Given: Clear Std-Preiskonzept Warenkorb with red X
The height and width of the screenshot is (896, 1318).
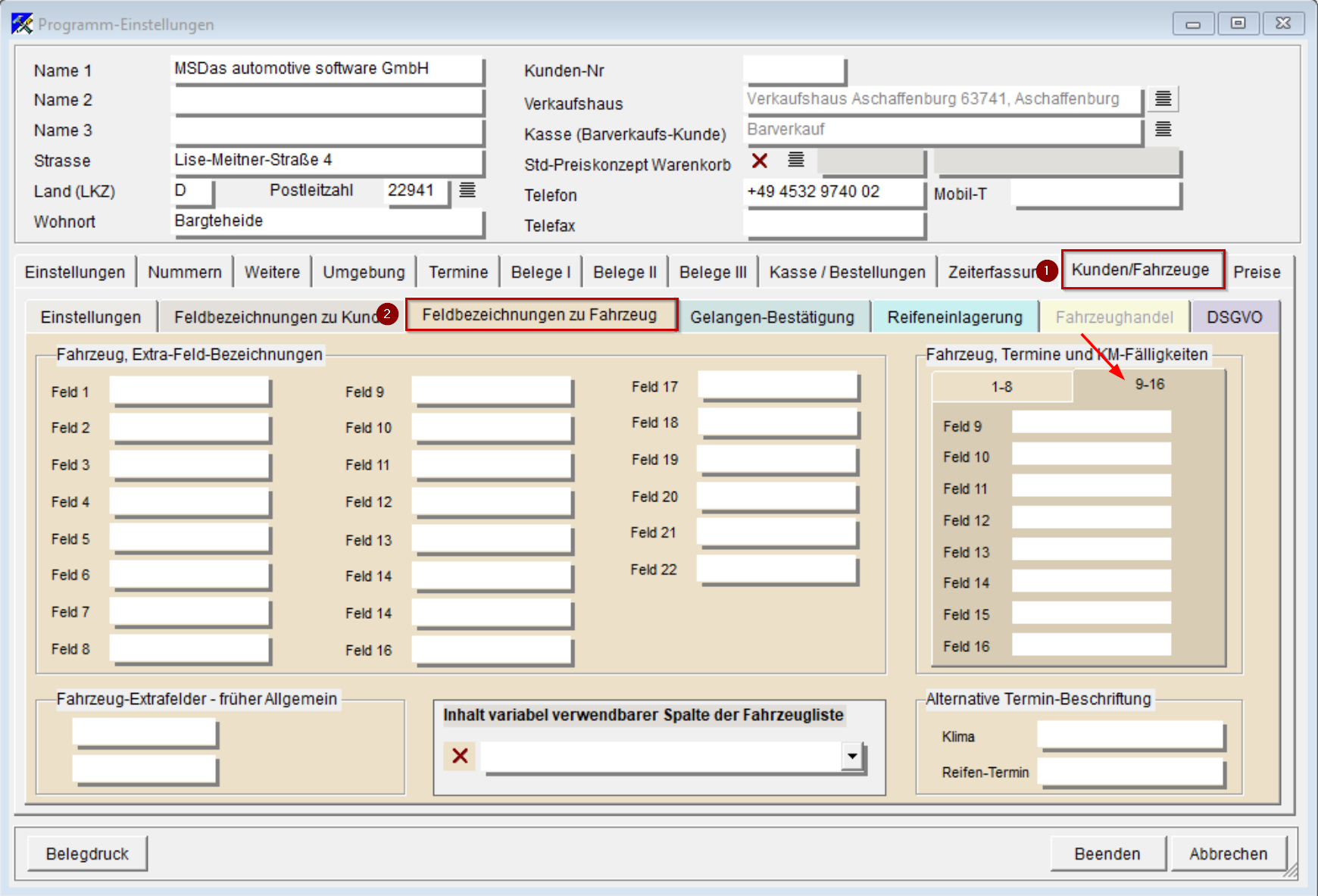Looking at the screenshot, I should pos(760,161).
